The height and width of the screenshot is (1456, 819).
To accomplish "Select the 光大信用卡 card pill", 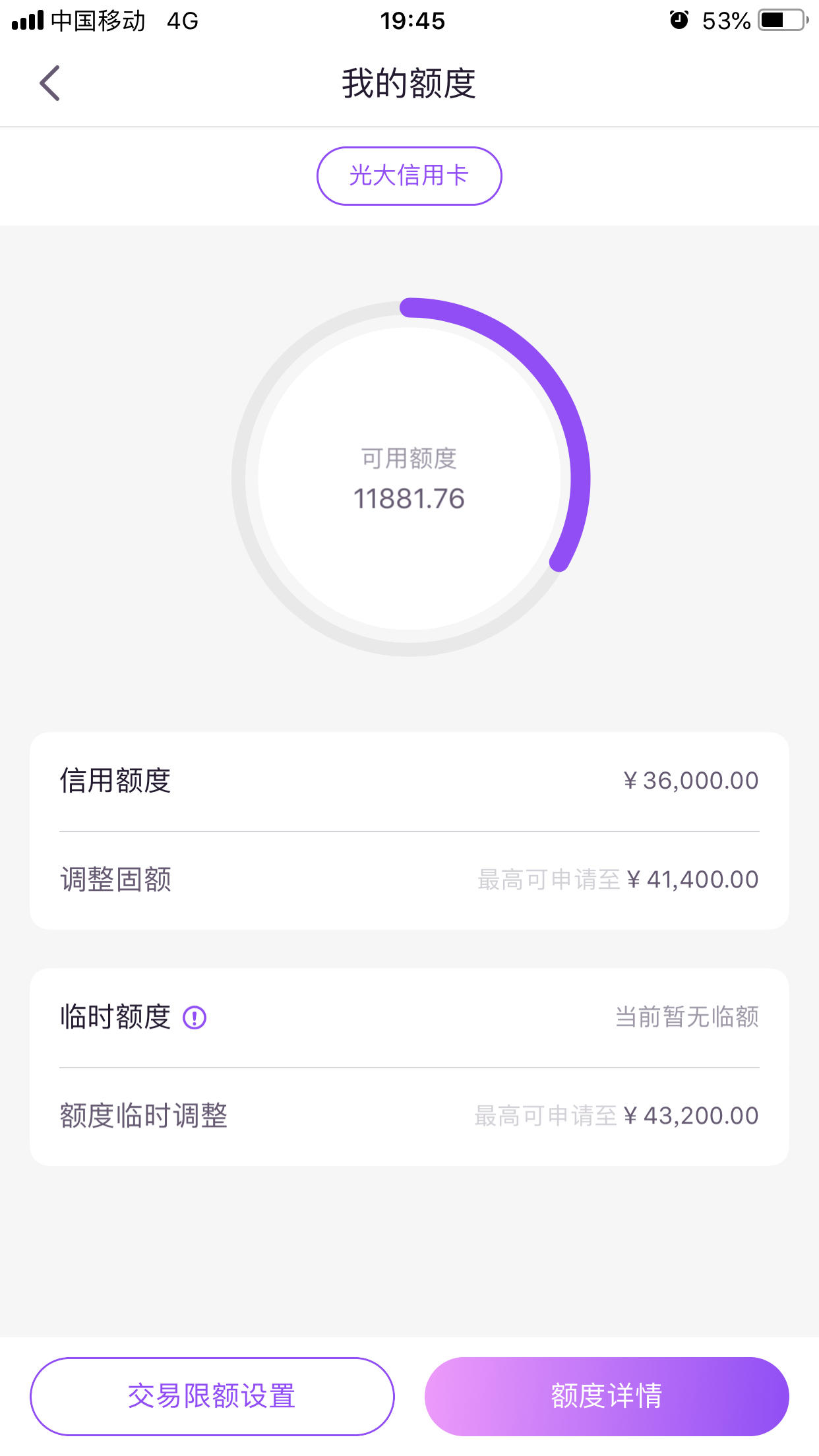I will tap(409, 176).
